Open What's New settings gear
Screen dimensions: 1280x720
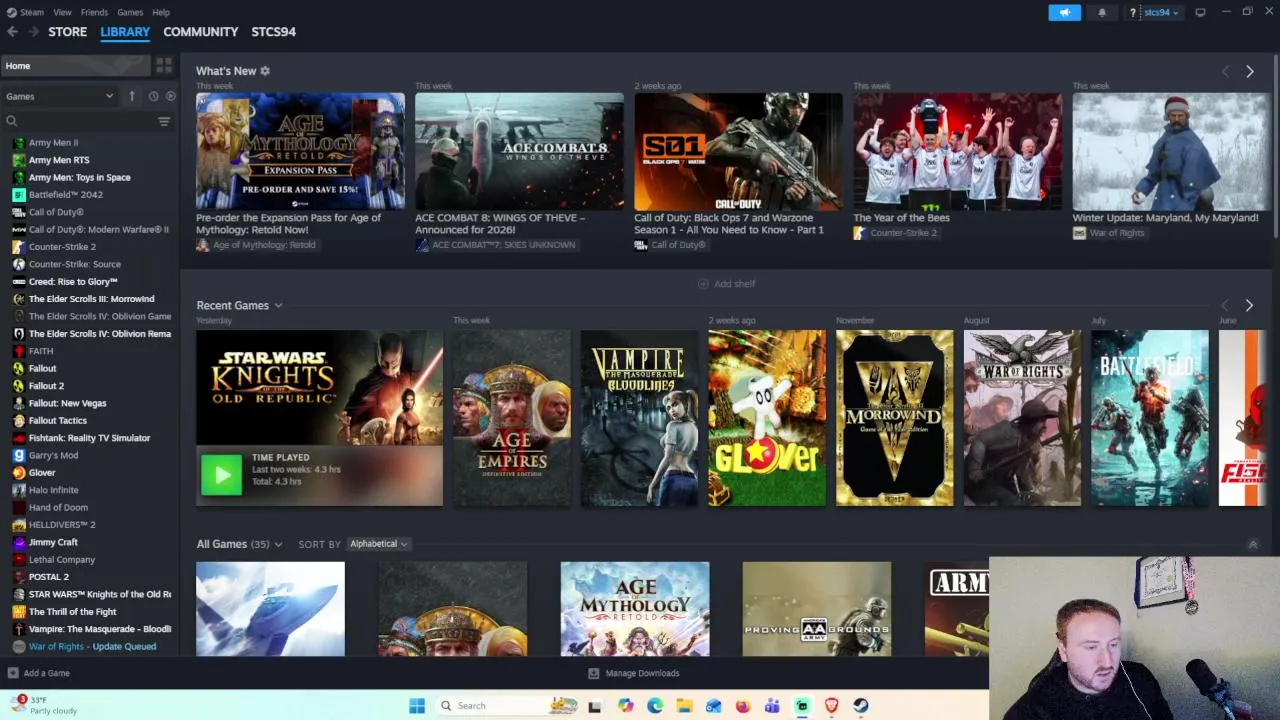pyautogui.click(x=265, y=71)
